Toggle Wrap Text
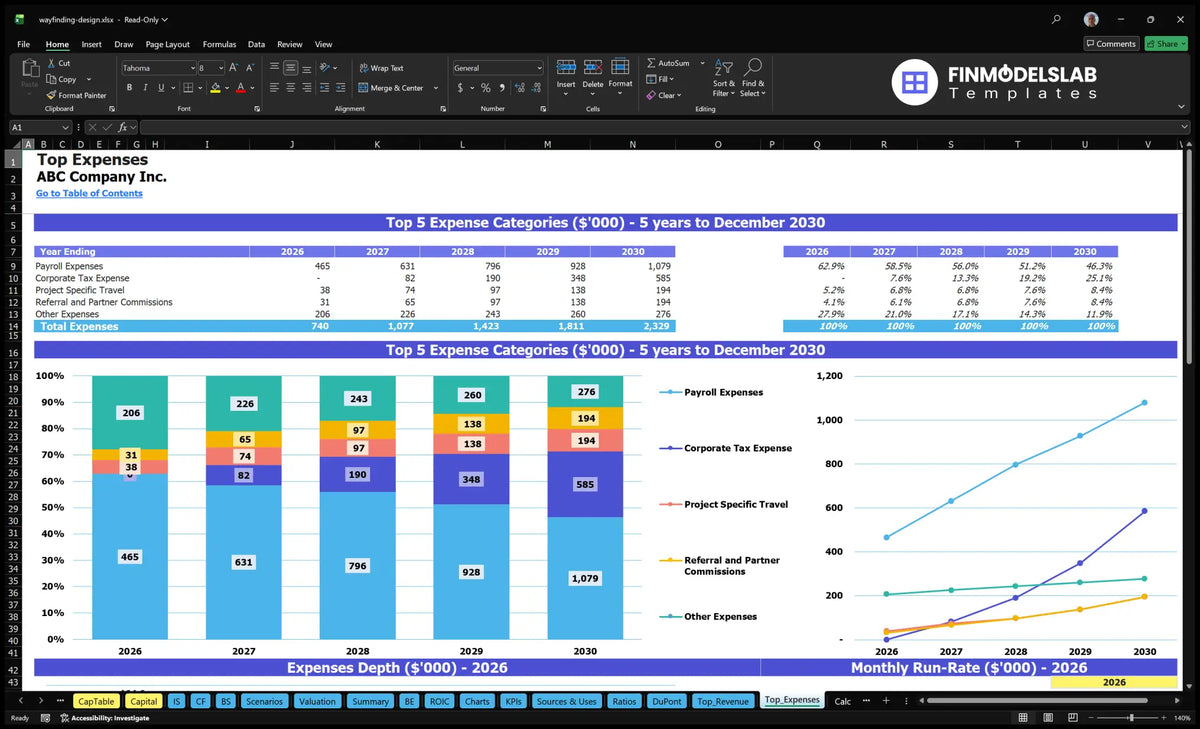The height and width of the screenshot is (729, 1200). (381, 68)
